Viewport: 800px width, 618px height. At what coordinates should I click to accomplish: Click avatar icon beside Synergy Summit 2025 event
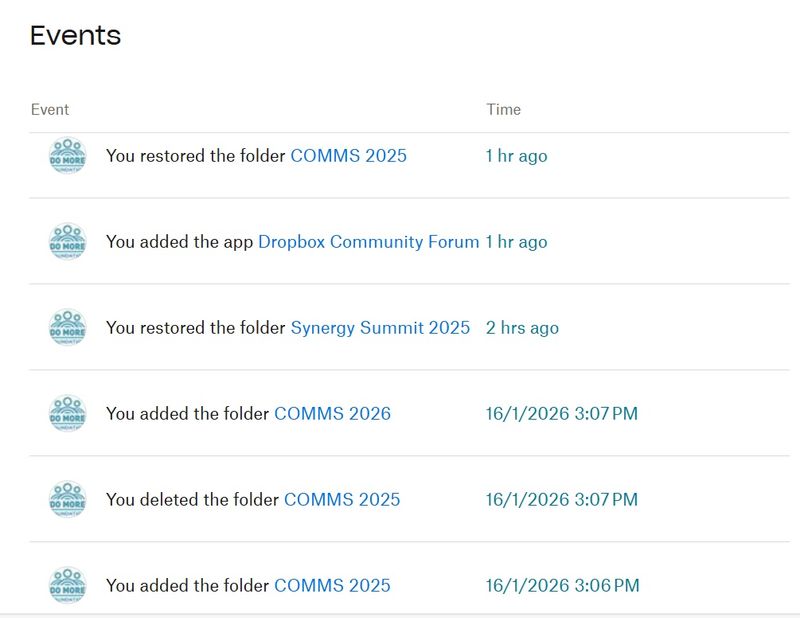pos(68,328)
